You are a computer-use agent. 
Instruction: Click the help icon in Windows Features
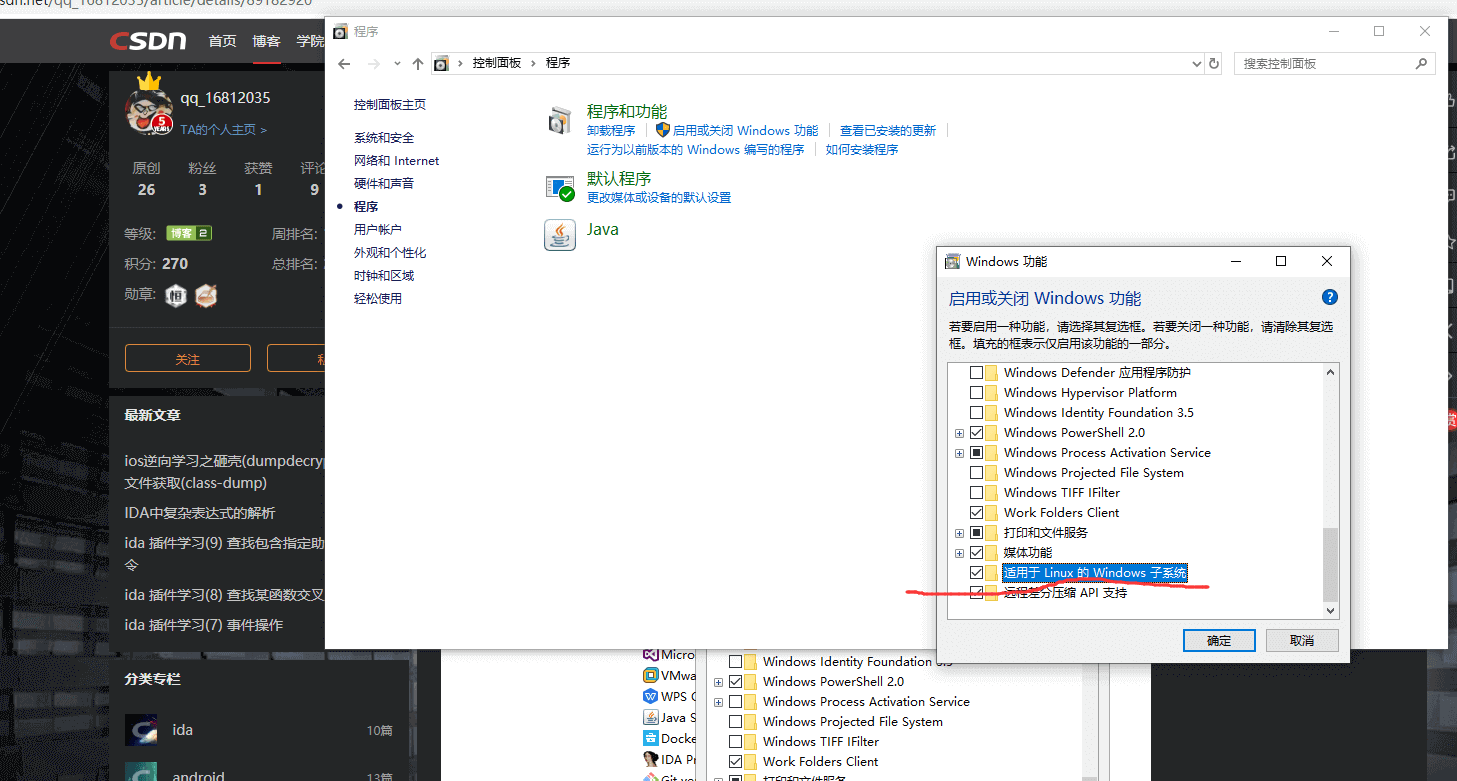pyautogui.click(x=1329, y=297)
